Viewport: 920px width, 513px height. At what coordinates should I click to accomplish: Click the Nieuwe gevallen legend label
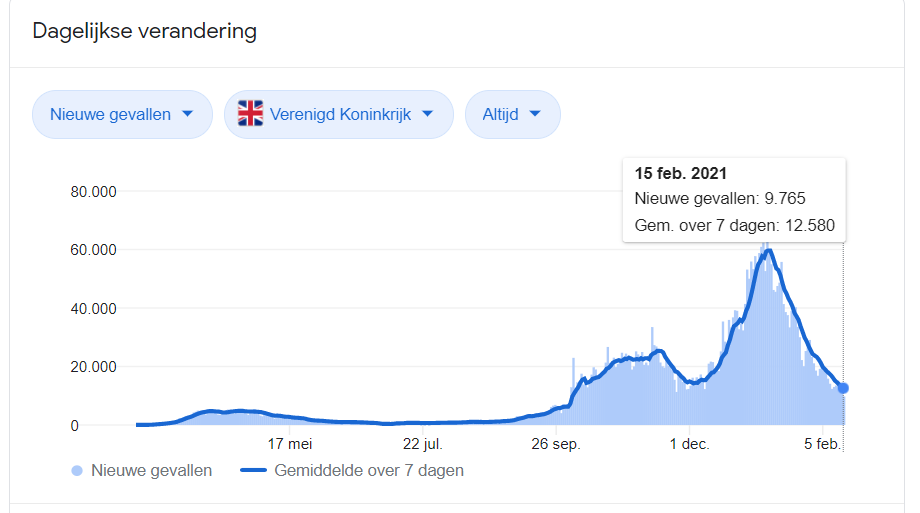coord(151,471)
